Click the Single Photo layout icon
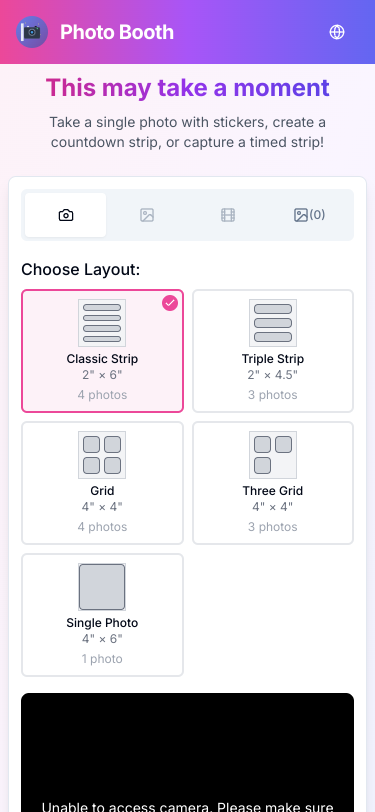Image resolution: width=375 pixels, height=812 pixels. coord(102,587)
